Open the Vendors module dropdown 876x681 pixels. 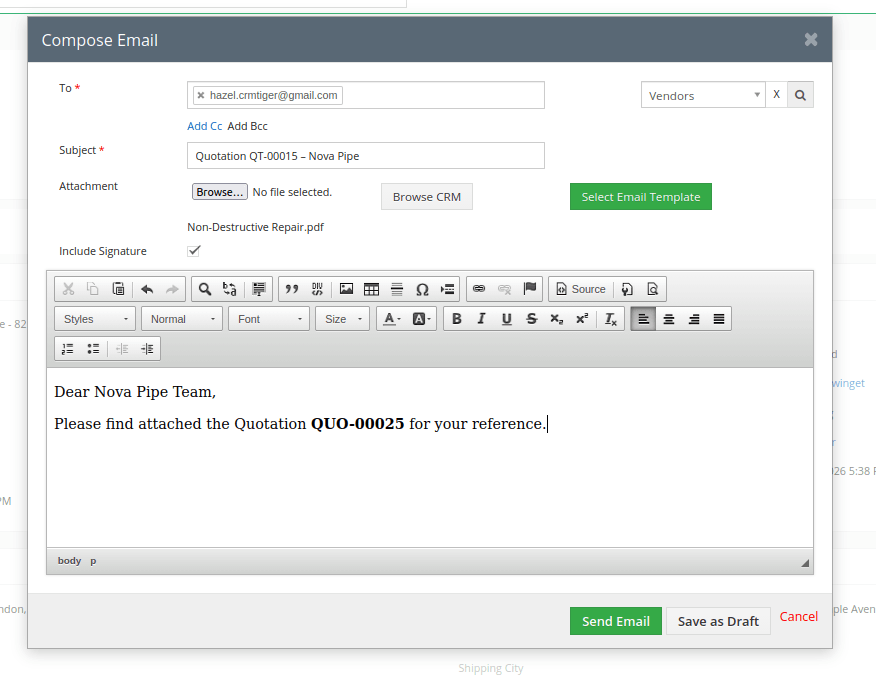tap(703, 95)
